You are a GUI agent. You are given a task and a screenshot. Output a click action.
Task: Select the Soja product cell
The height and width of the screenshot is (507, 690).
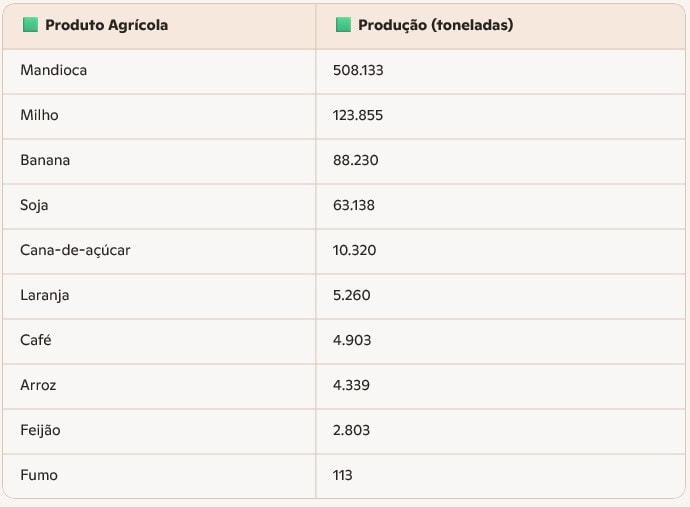(34, 205)
